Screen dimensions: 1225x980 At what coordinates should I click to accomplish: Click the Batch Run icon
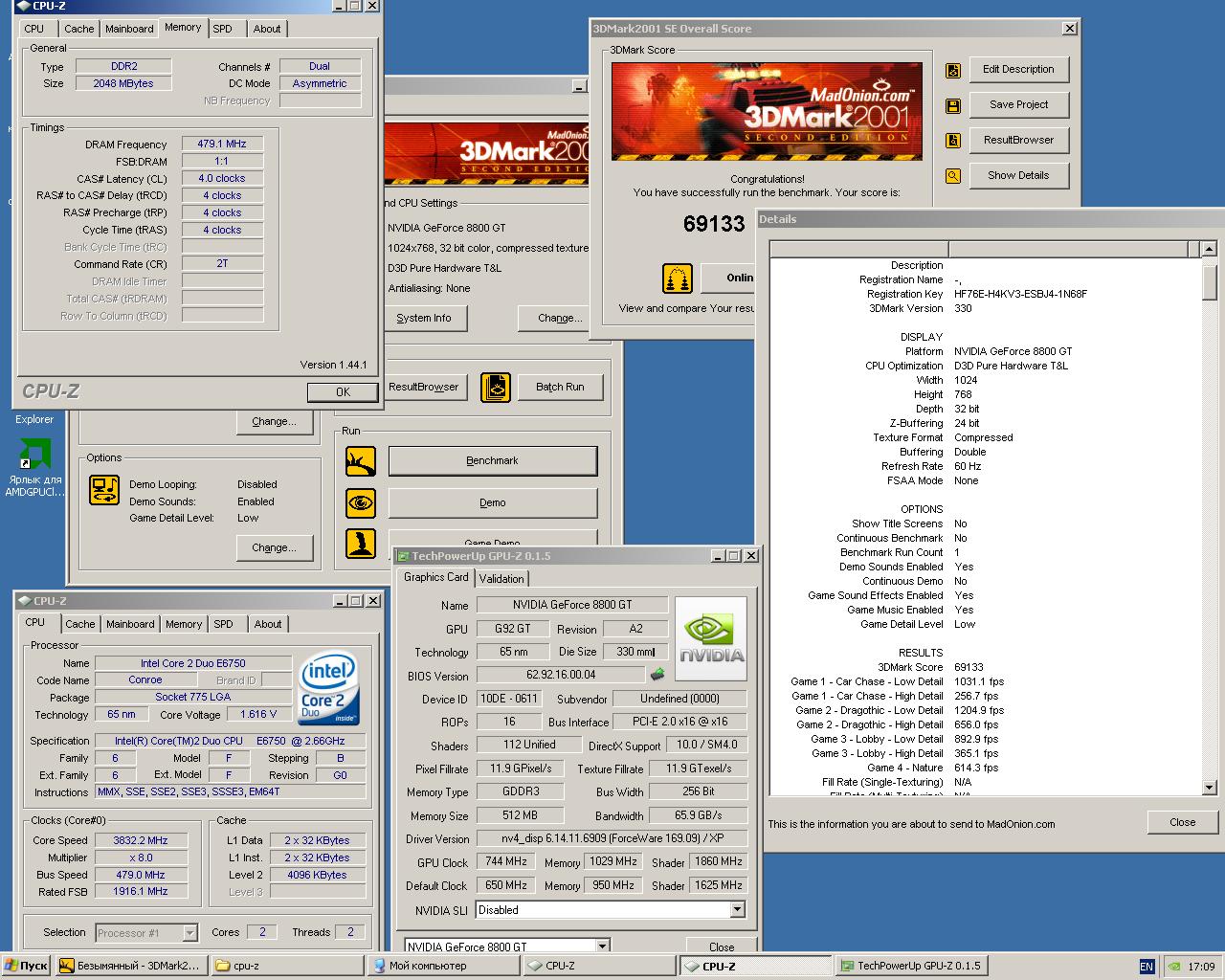point(496,388)
